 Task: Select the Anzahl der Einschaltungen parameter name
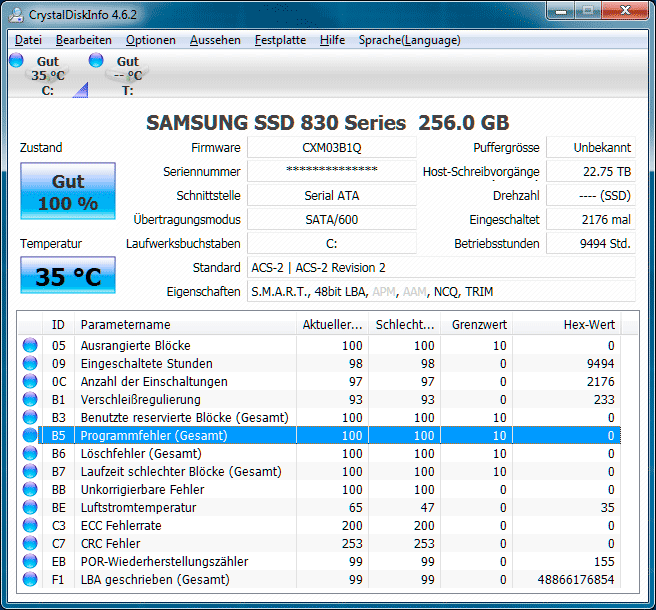point(154,382)
